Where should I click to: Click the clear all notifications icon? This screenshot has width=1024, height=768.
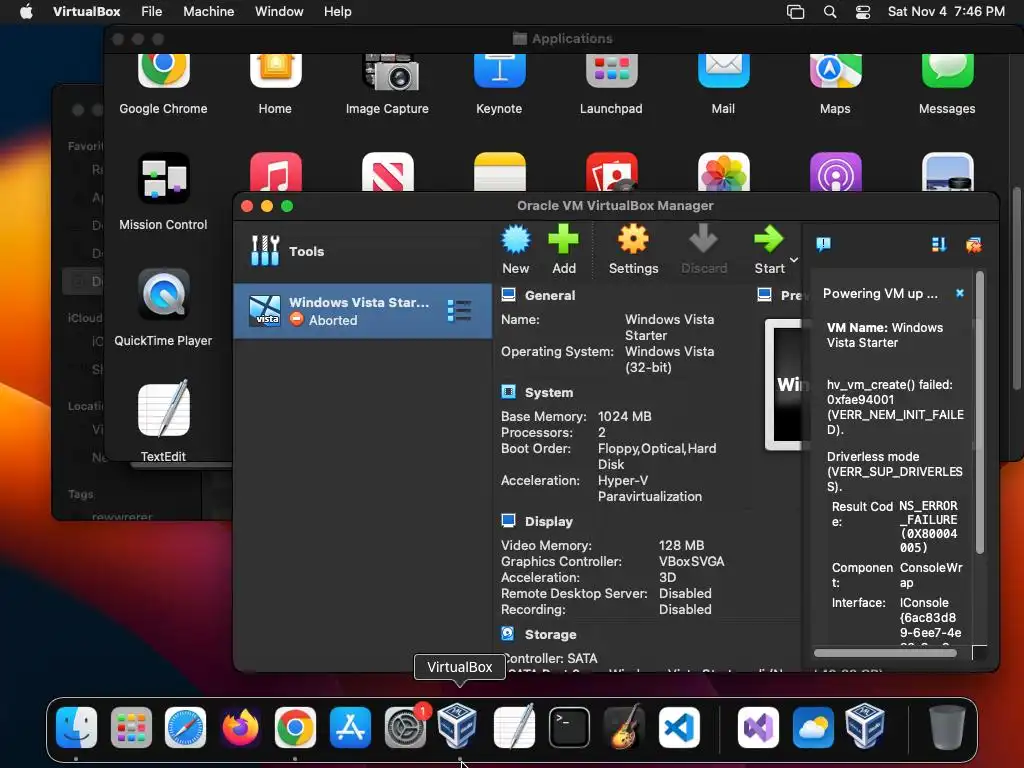pyautogui.click(x=973, y=244)
